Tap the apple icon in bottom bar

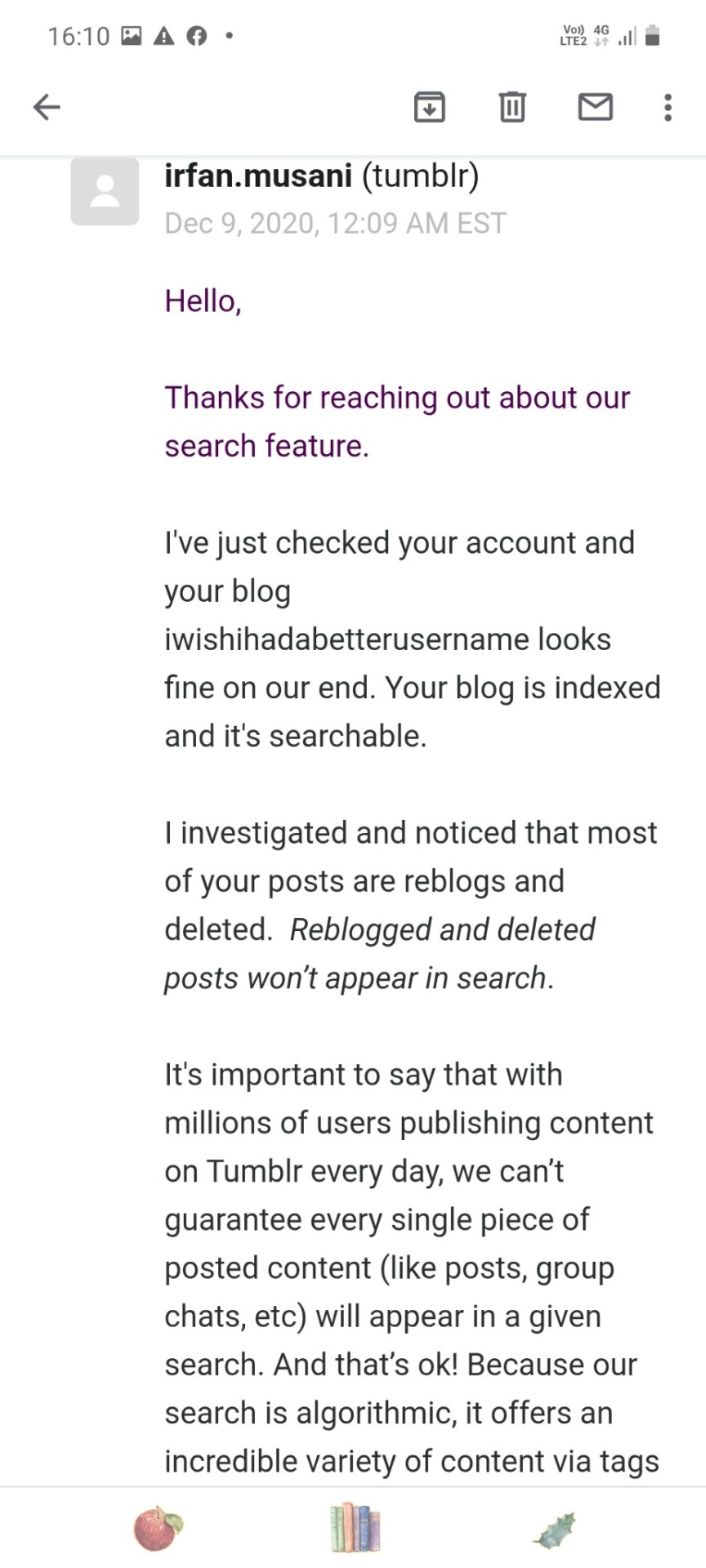[158, 1528]
